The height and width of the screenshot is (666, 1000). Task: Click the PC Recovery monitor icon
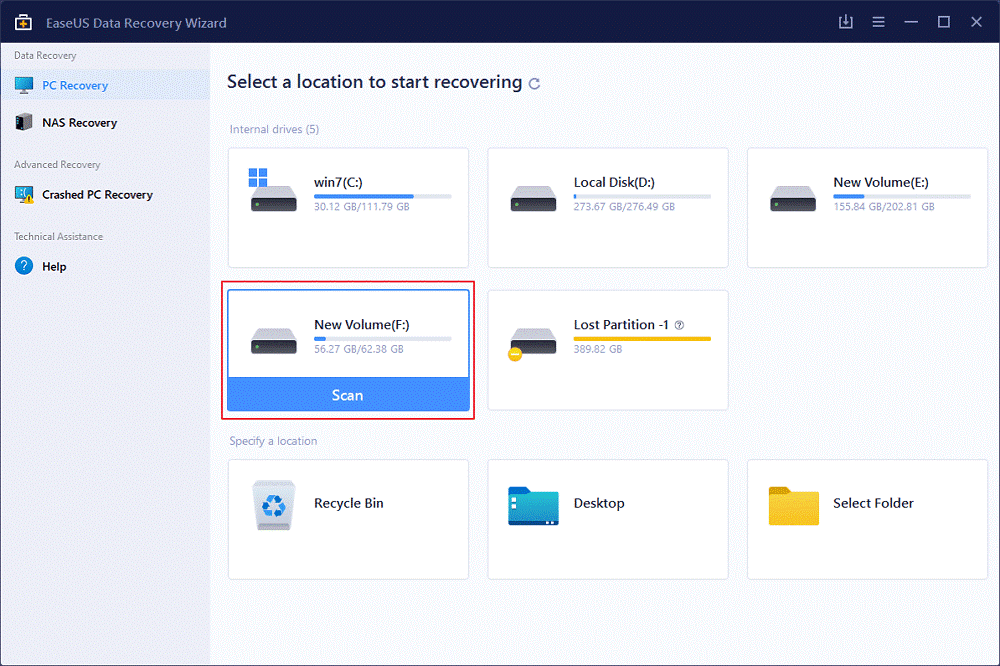point(24,85)
